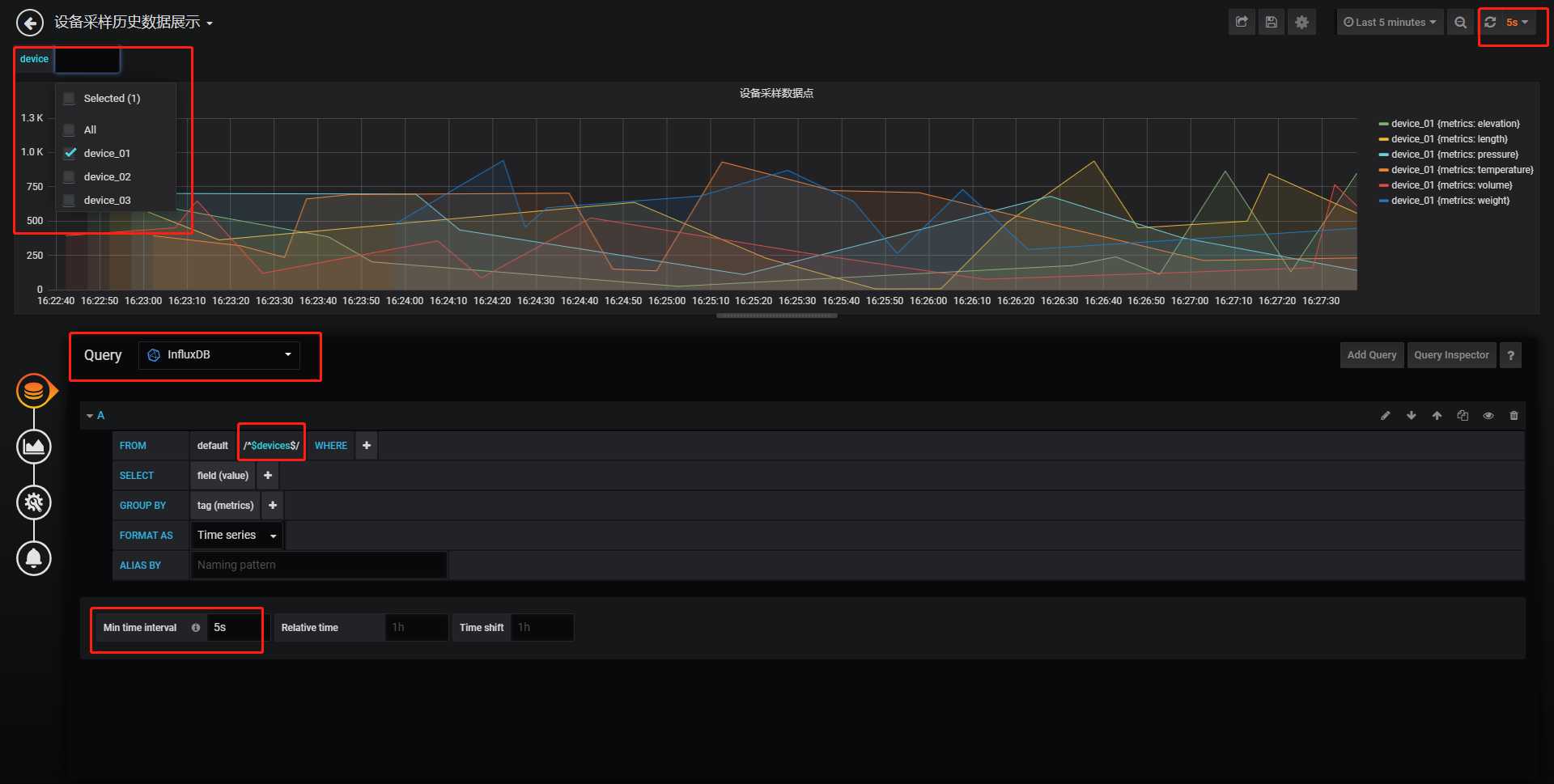
Task: Move query A down
Action: point(1411,416)
